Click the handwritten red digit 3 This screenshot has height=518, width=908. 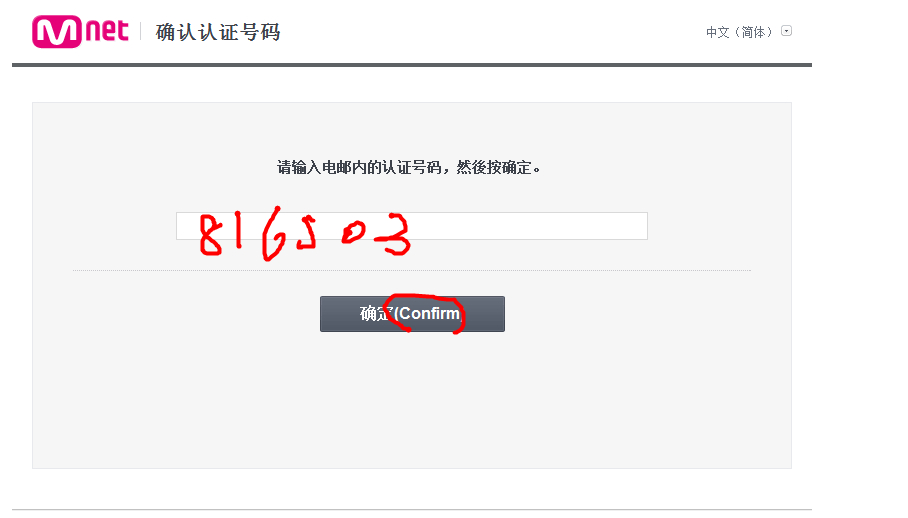394,234
